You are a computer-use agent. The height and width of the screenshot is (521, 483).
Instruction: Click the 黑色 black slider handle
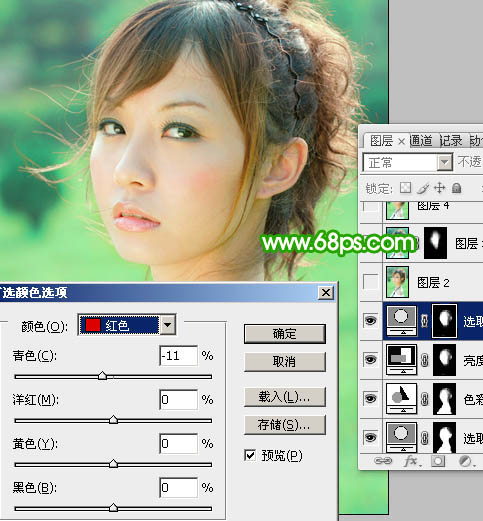pyautogui.click(x=114, y=508)
